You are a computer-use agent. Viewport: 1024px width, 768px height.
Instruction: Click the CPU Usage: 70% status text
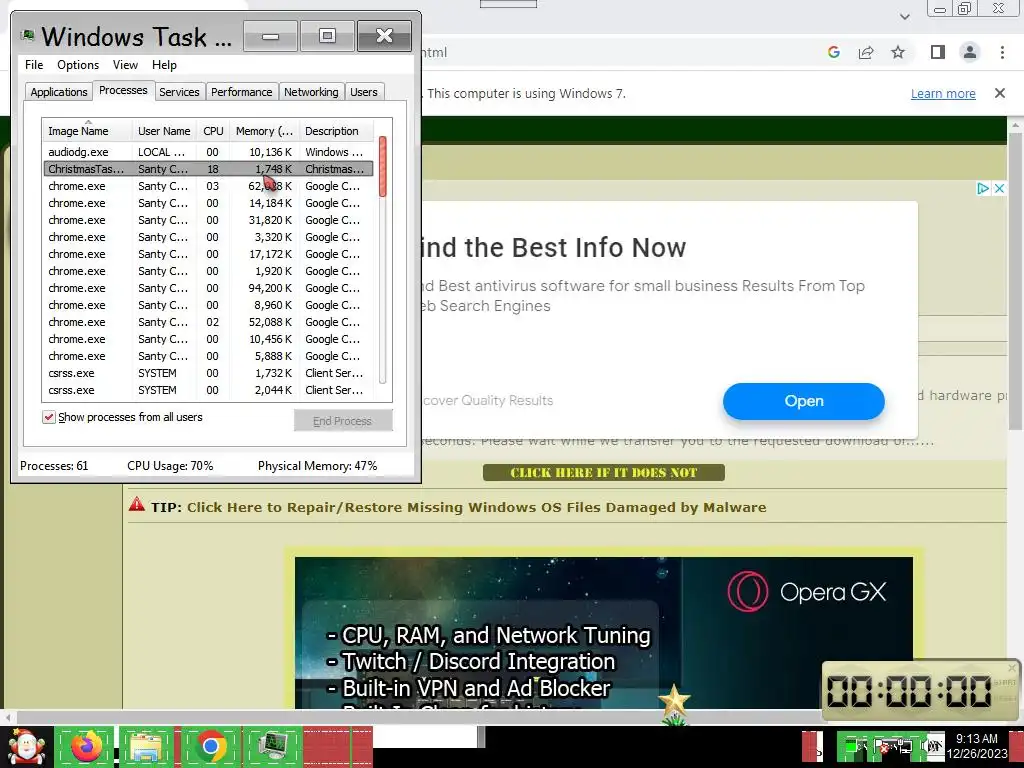pos(170,466)
